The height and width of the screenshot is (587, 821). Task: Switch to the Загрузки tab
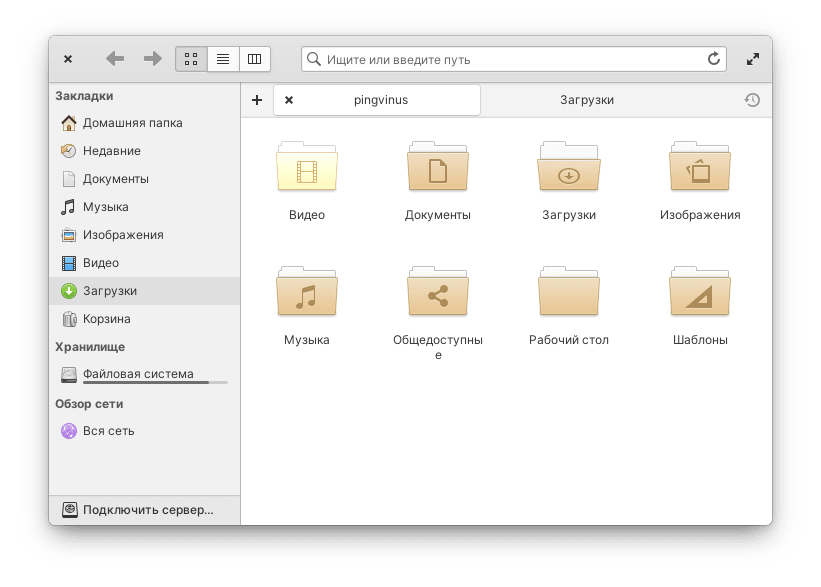tap(587, 100)
